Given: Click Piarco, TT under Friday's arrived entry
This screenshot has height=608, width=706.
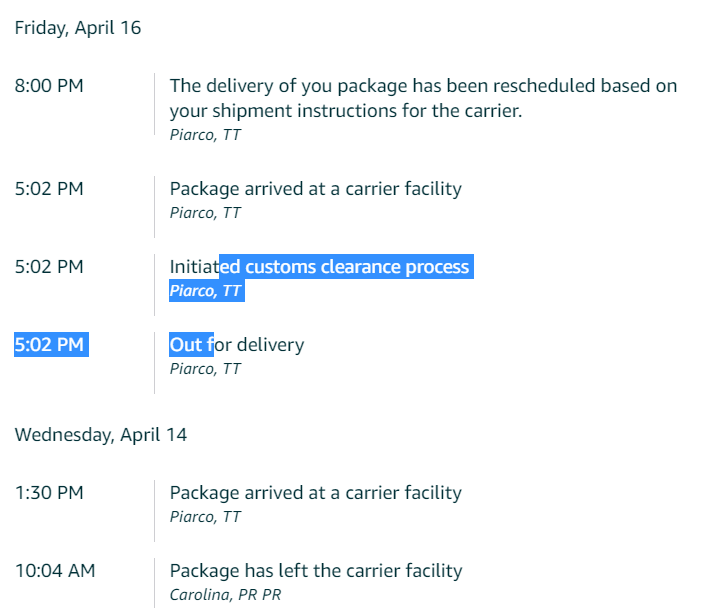Looking at the screenshot, I should click(x=205, y=213).
